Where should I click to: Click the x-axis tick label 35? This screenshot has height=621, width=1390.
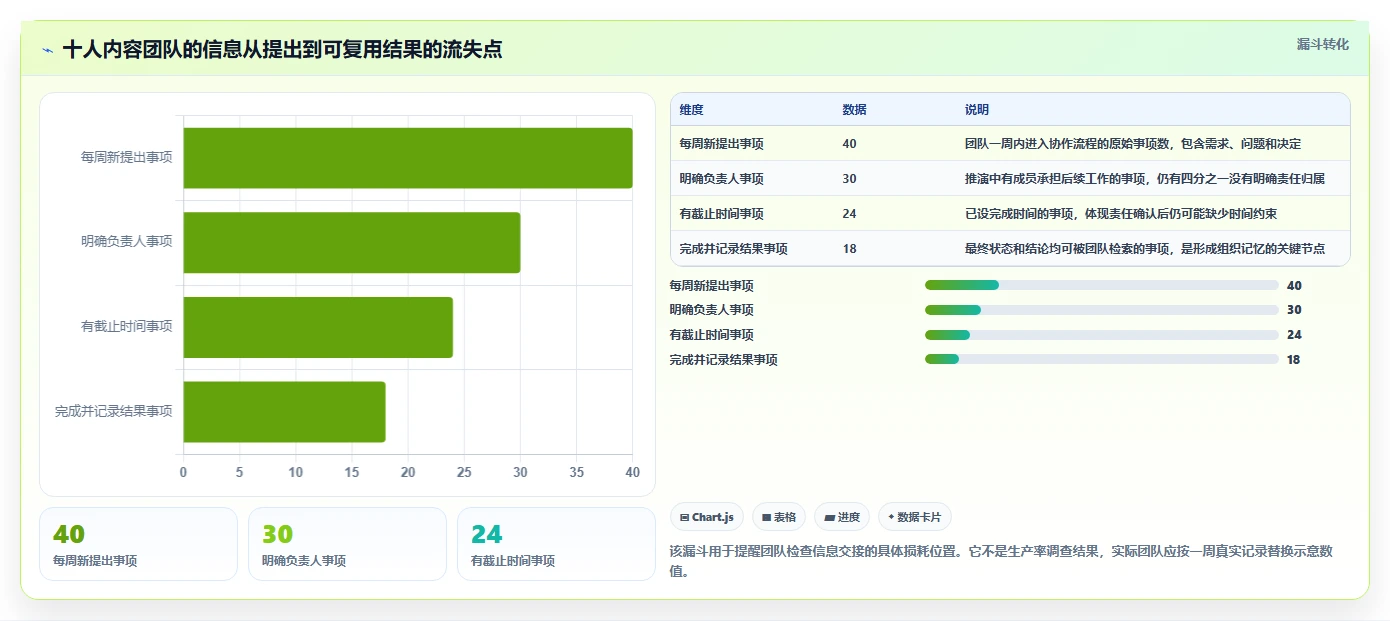(x=576, y=472)
